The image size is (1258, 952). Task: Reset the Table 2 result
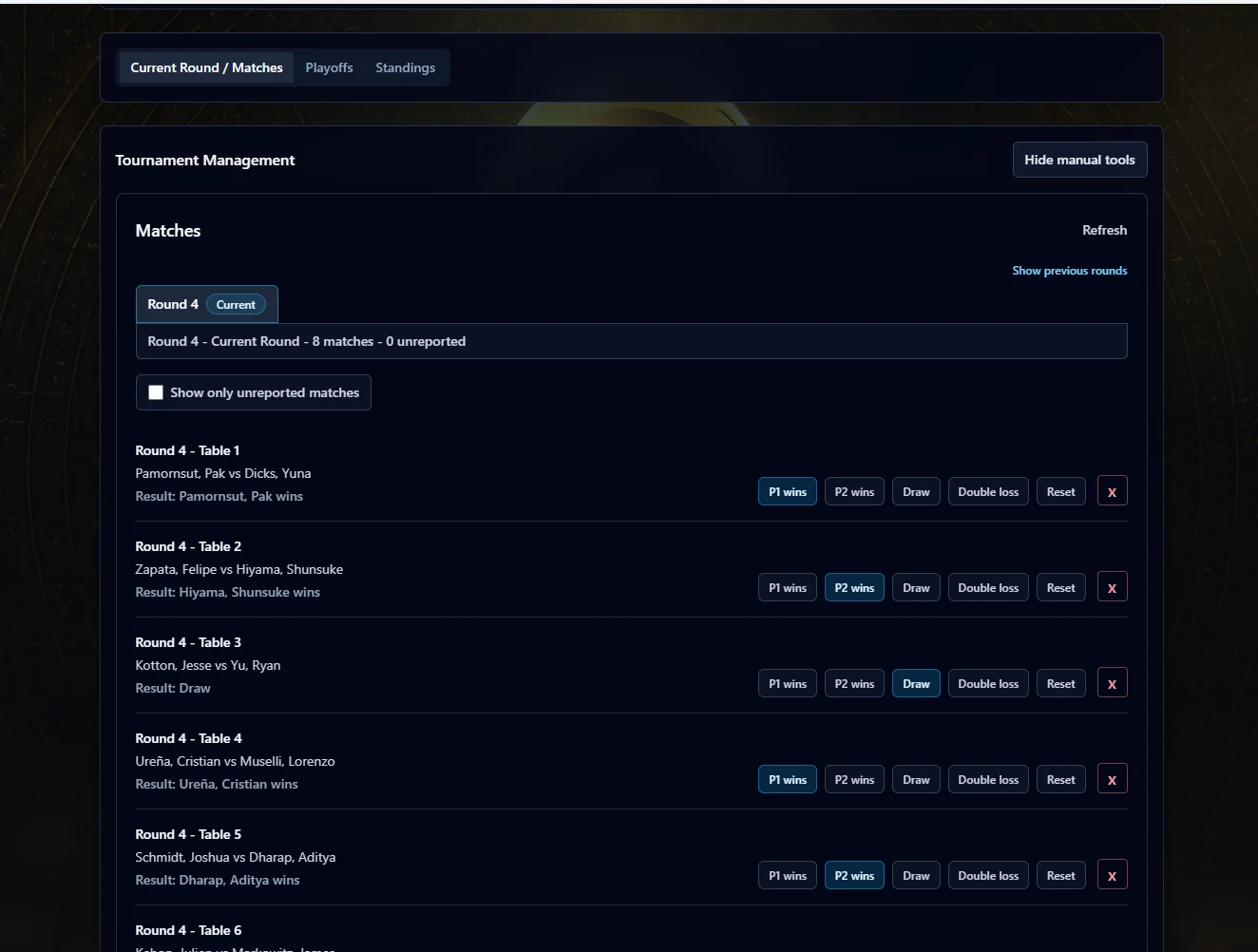1060,587
